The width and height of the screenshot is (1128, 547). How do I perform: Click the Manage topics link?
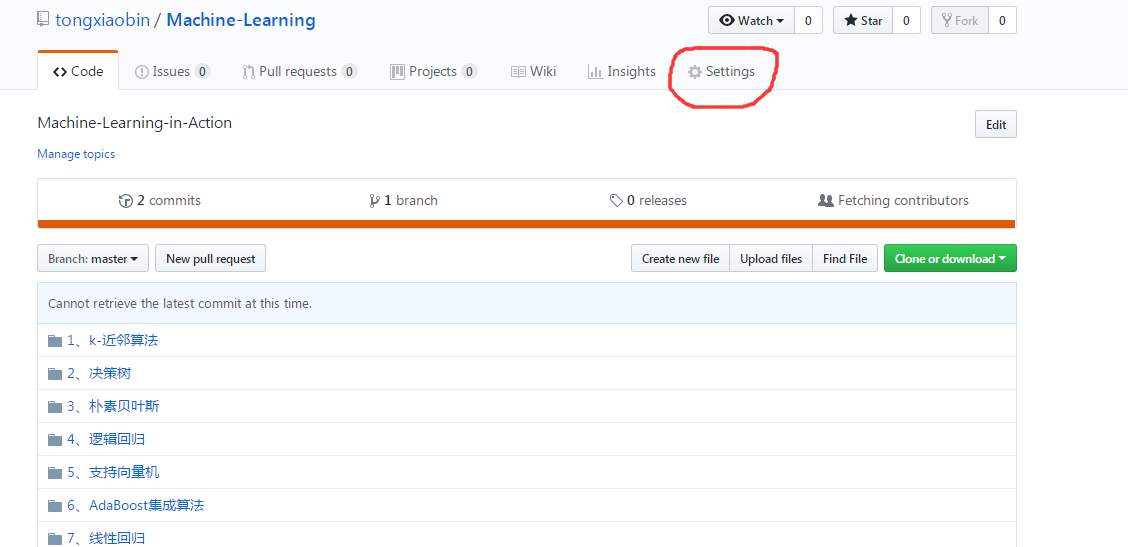click(x=76, y=154)
